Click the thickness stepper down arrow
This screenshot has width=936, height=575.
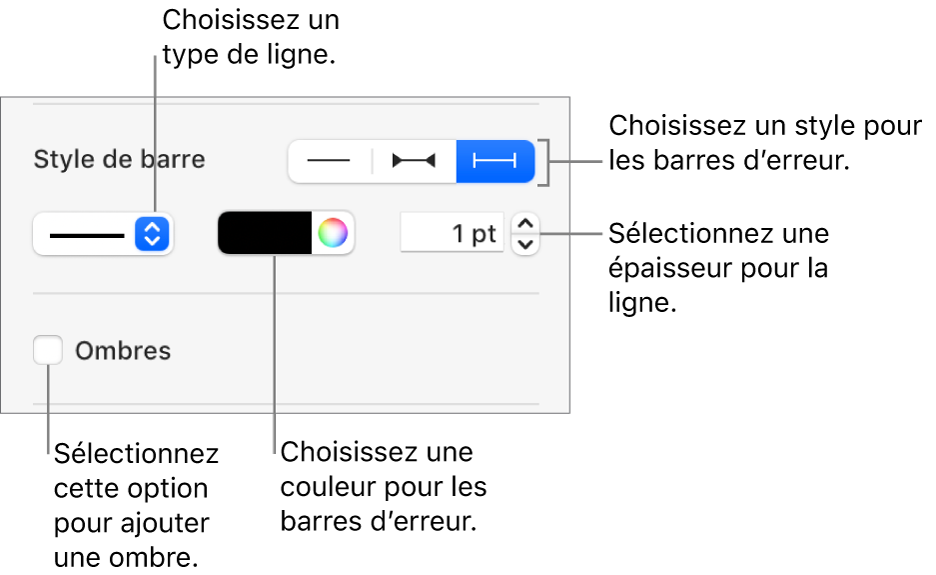click(525, 244)
